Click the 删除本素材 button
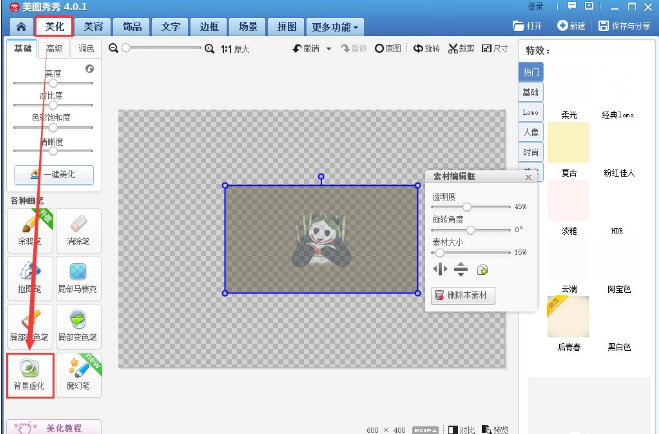The image size is (659, 434). (x=463, y=296)
